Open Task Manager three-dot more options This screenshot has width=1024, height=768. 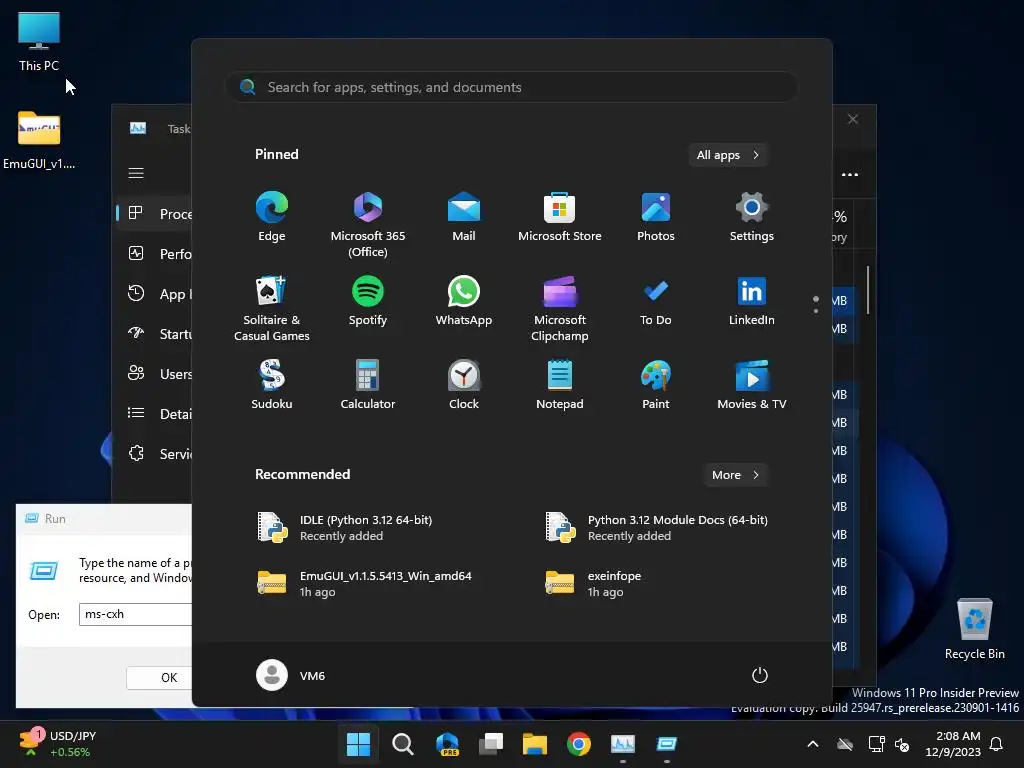[x=850, y=174]
